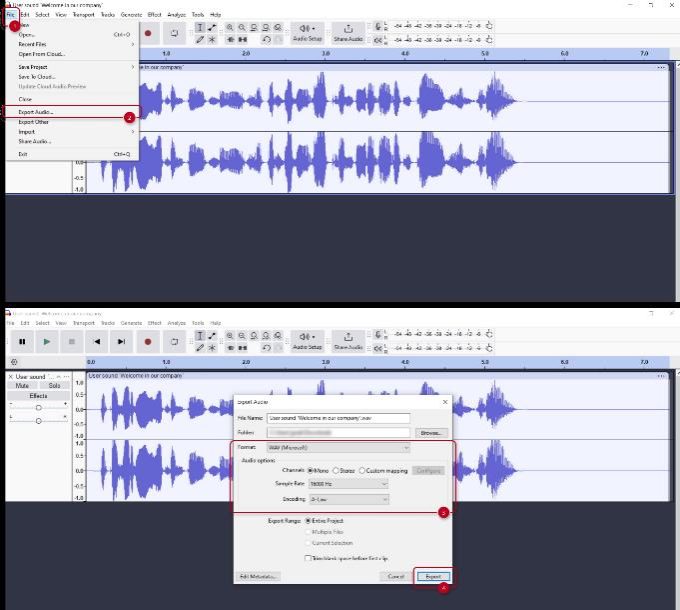Open the Format dropdown showing WAV (Microsoft)
The height and width of the screenshot is (610, 680).
point(338,448)
